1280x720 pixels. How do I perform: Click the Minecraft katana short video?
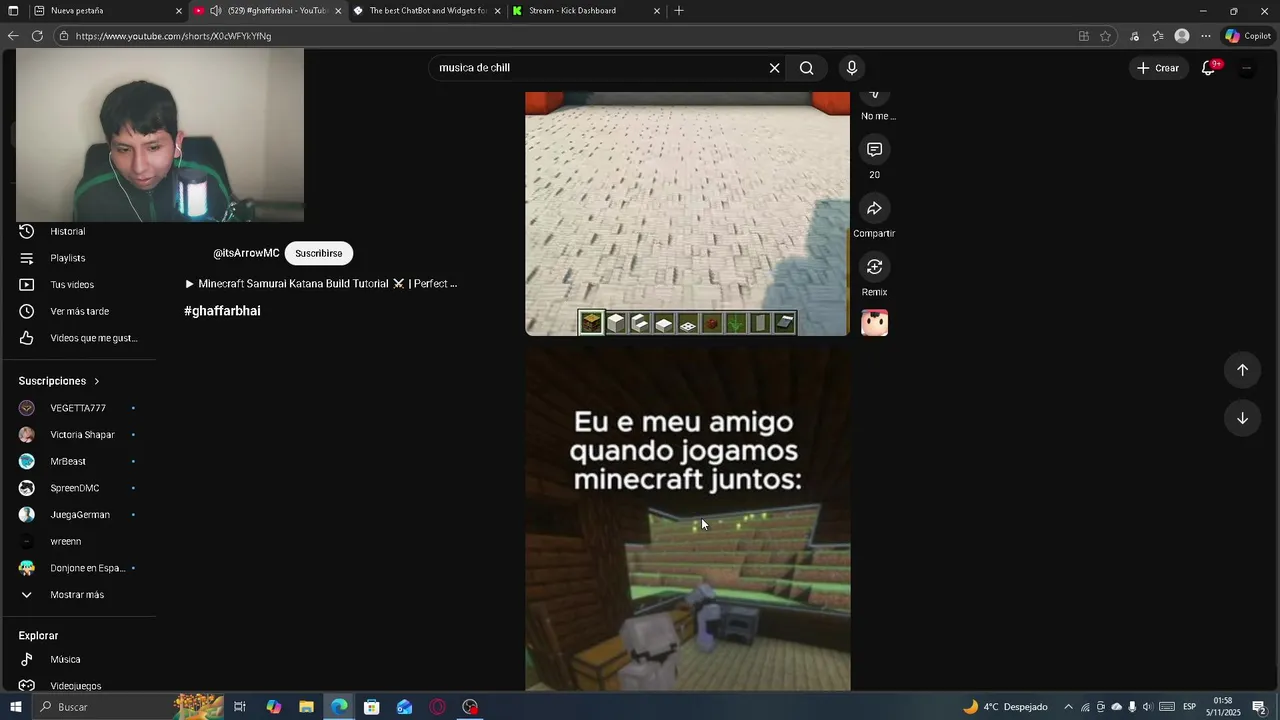[x=688, y=214]
